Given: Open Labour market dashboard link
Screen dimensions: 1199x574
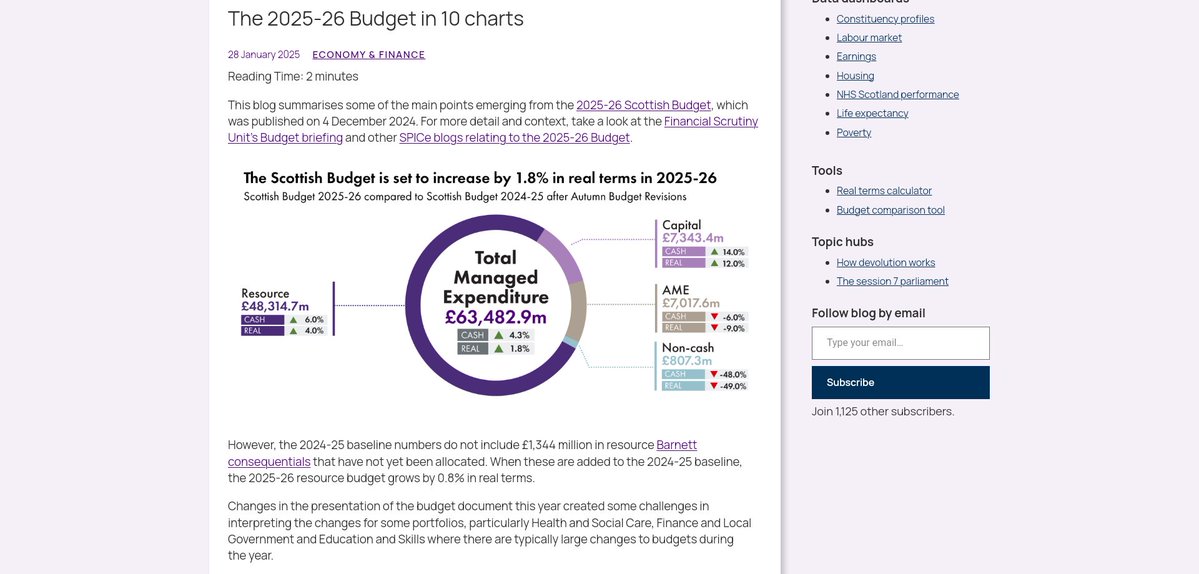Looking at the screenshot, I should tap(869, 37).
